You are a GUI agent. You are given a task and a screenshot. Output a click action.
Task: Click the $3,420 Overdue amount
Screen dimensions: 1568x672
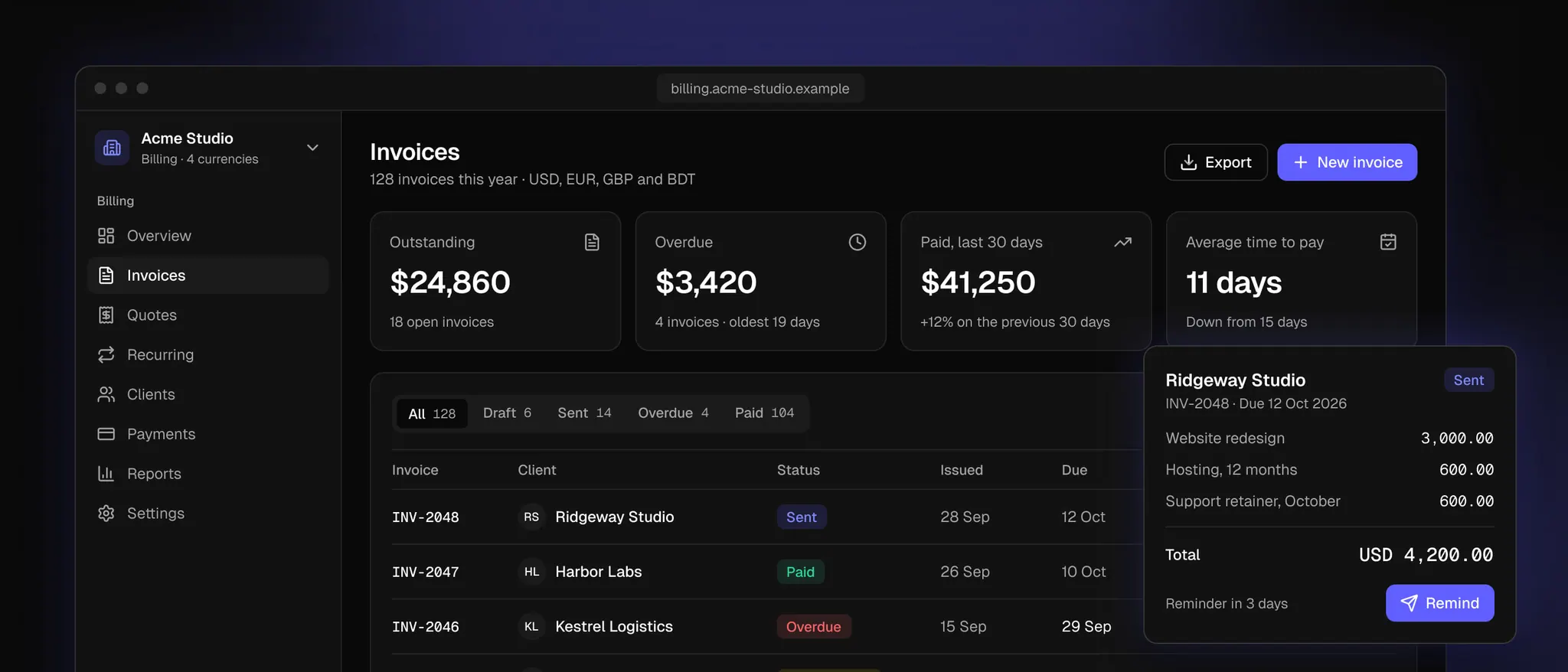click(706, 282)
